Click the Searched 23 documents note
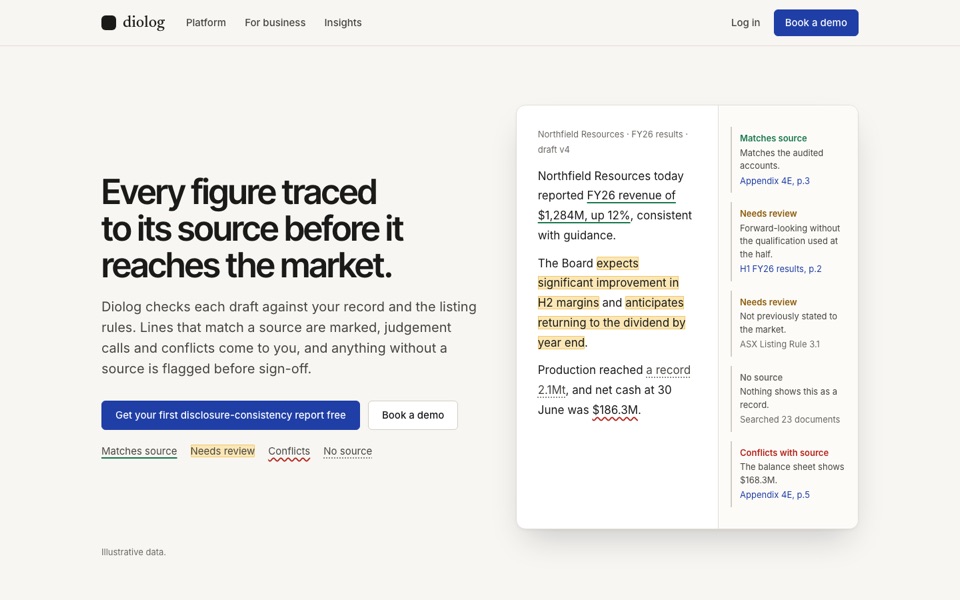 pos(789,419)
